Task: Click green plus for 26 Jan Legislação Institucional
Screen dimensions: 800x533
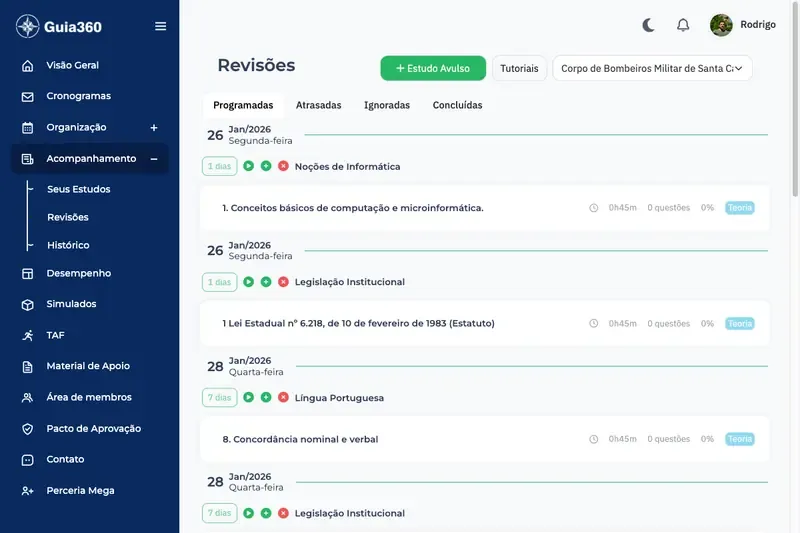Action: [x=266, y=282]
